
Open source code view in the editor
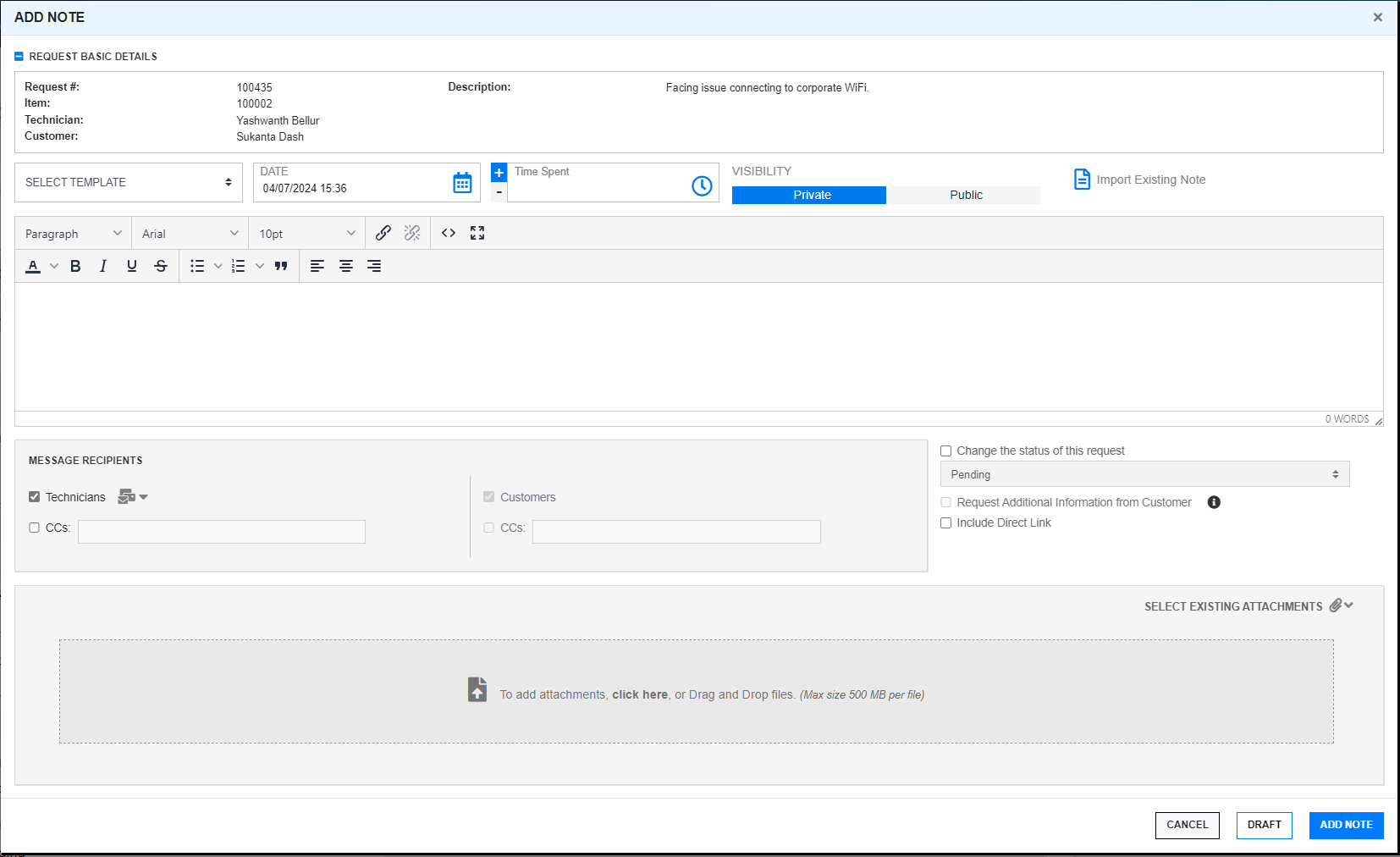(449, 233)
